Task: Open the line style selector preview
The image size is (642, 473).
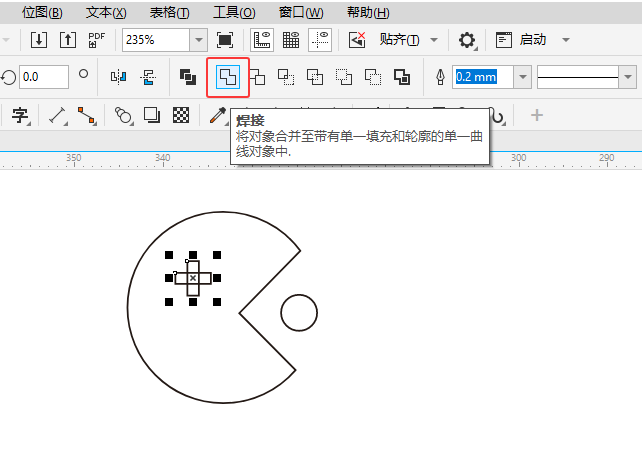Action: click(x=578, y=77)
